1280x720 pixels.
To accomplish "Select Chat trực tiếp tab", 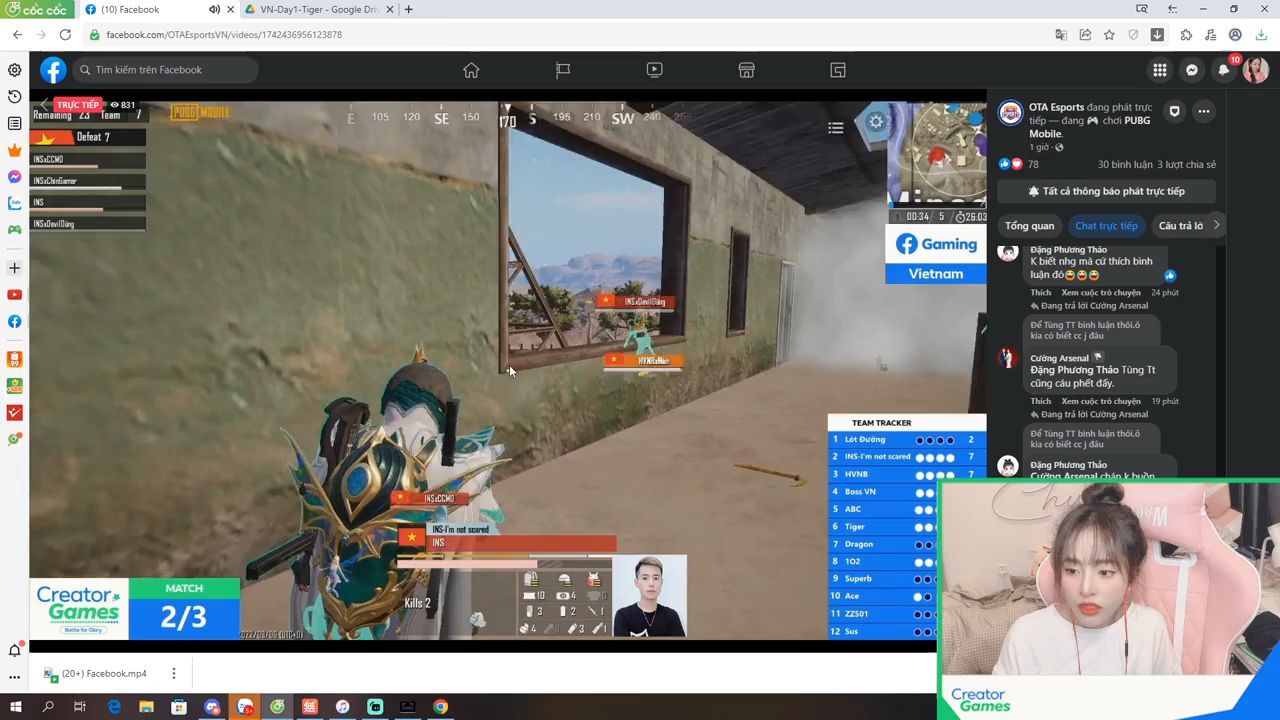I will 1106,226.
